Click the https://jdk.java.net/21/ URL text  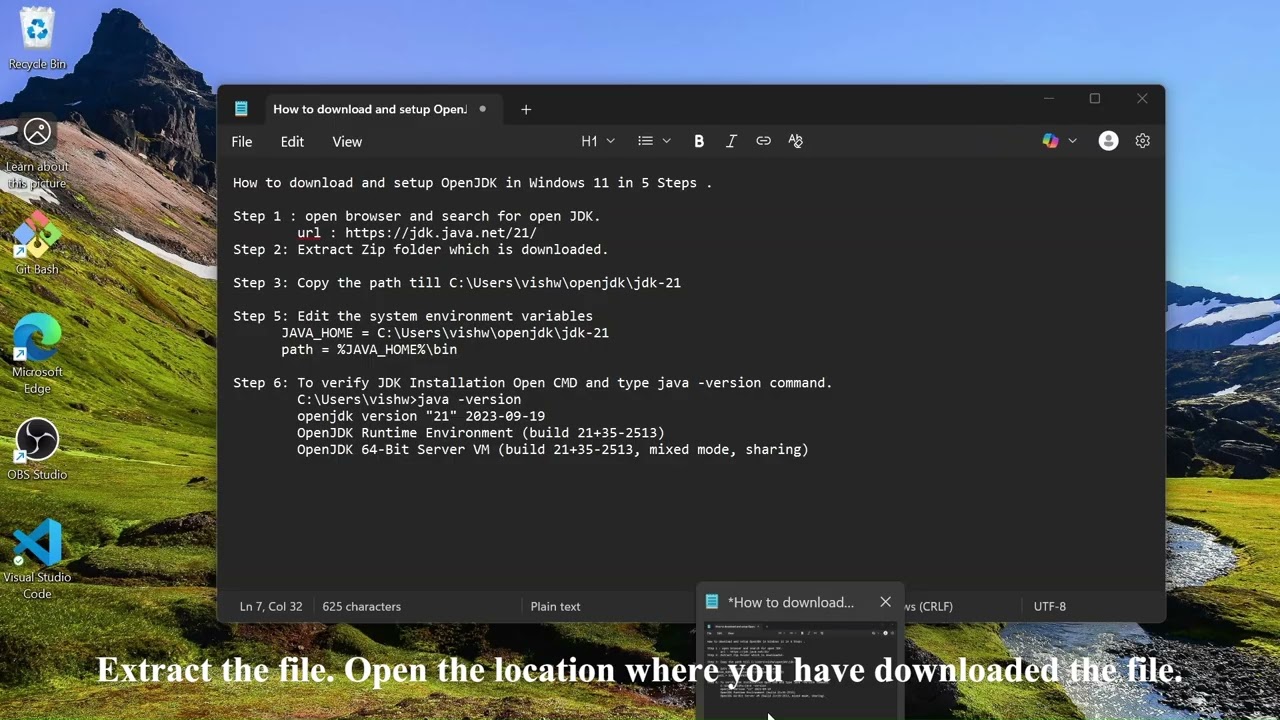(441, 233)
